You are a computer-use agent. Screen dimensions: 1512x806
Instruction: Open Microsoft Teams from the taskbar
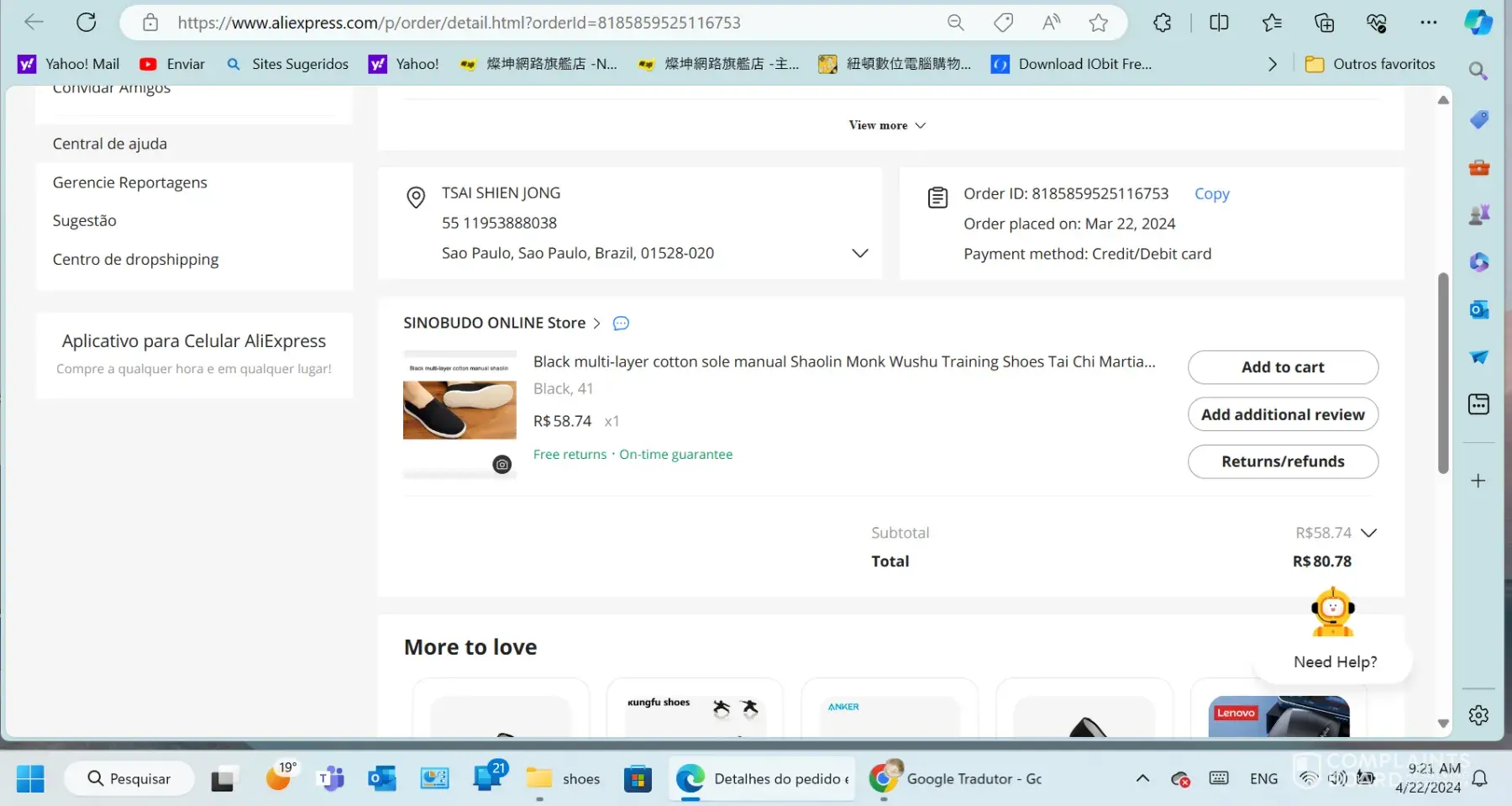pos(331,779)
